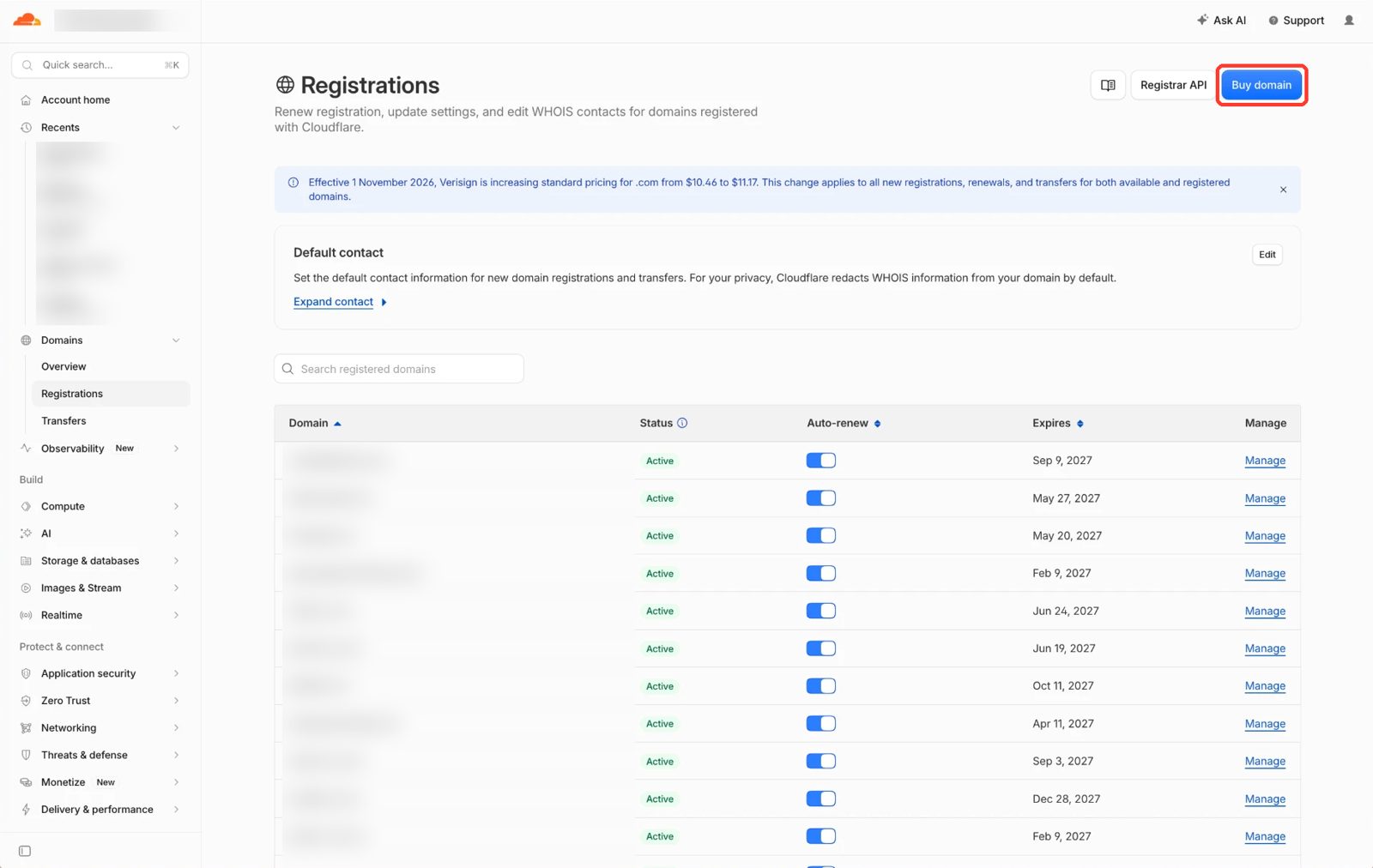Select Registrations in the sidebar

pos(111,394)
